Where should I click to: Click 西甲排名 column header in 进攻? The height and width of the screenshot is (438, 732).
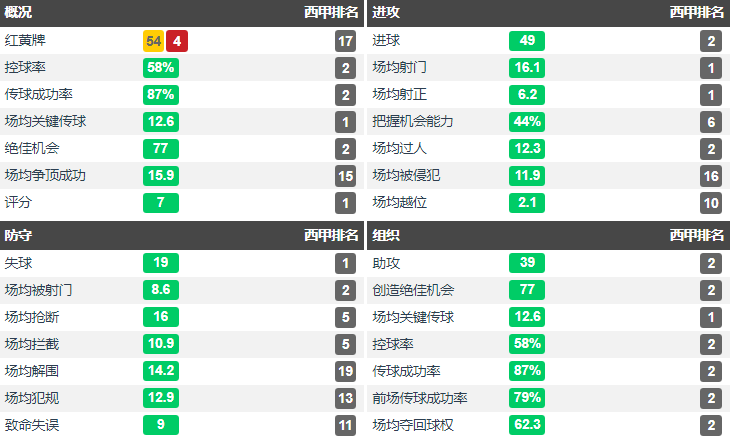pyautogui.click(x=697, y=12)
